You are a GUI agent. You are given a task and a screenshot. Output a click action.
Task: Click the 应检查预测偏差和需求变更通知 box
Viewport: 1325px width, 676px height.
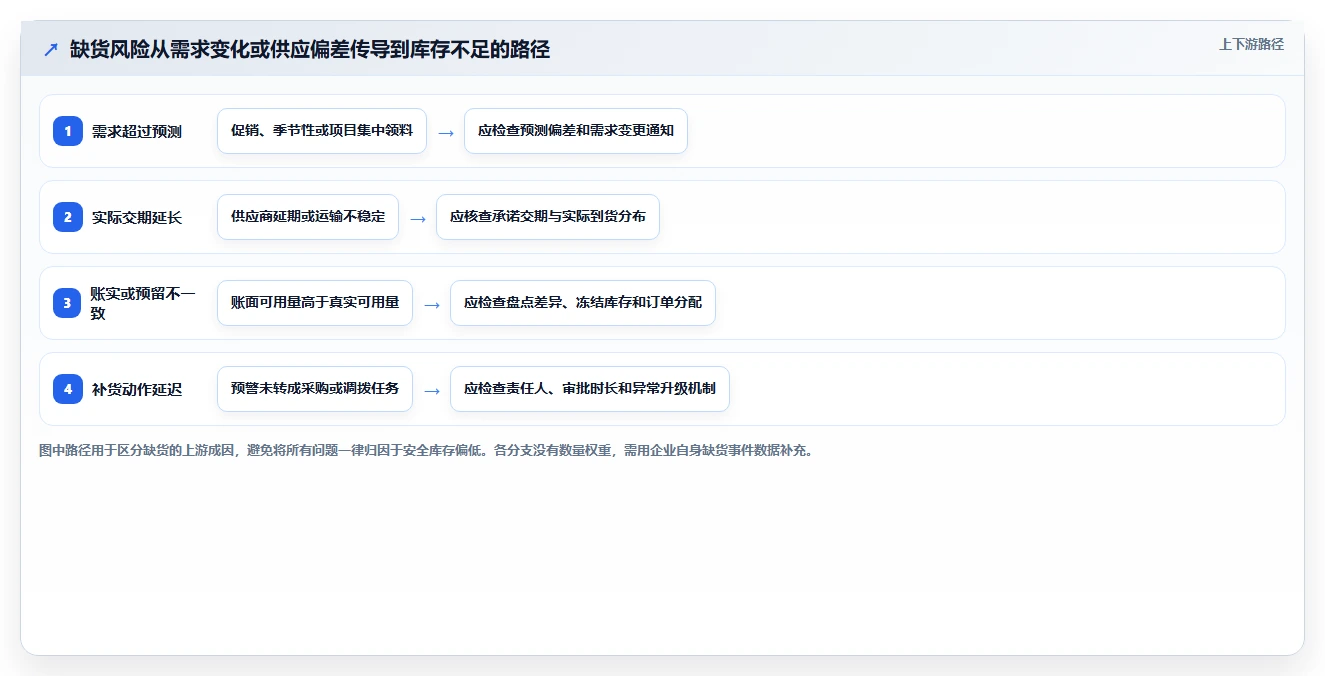(x=576, y=131)
